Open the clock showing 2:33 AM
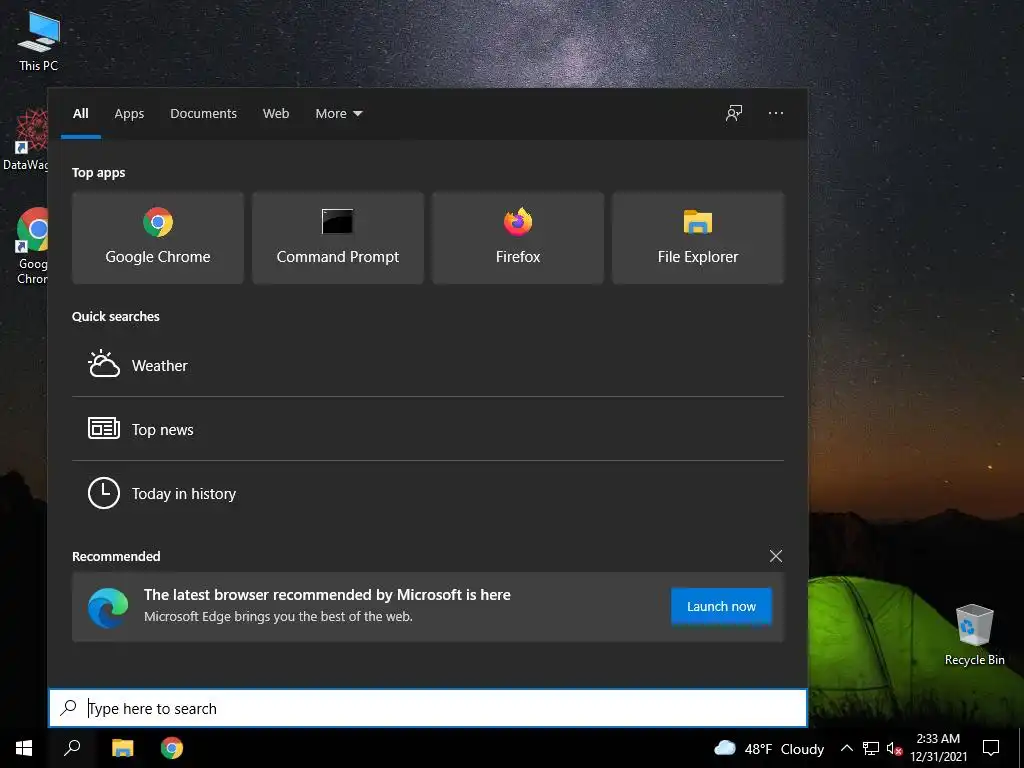 pyautogui.click(x=938, y=748)
